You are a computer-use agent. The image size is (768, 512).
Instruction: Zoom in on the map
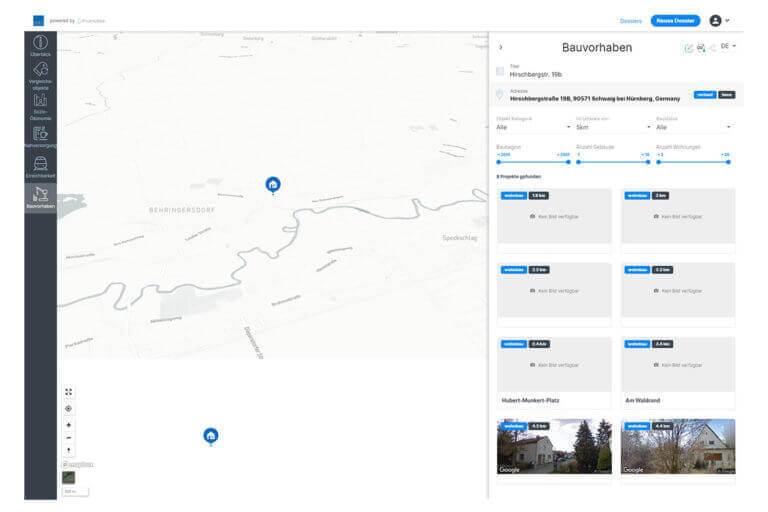coord(68,425)
